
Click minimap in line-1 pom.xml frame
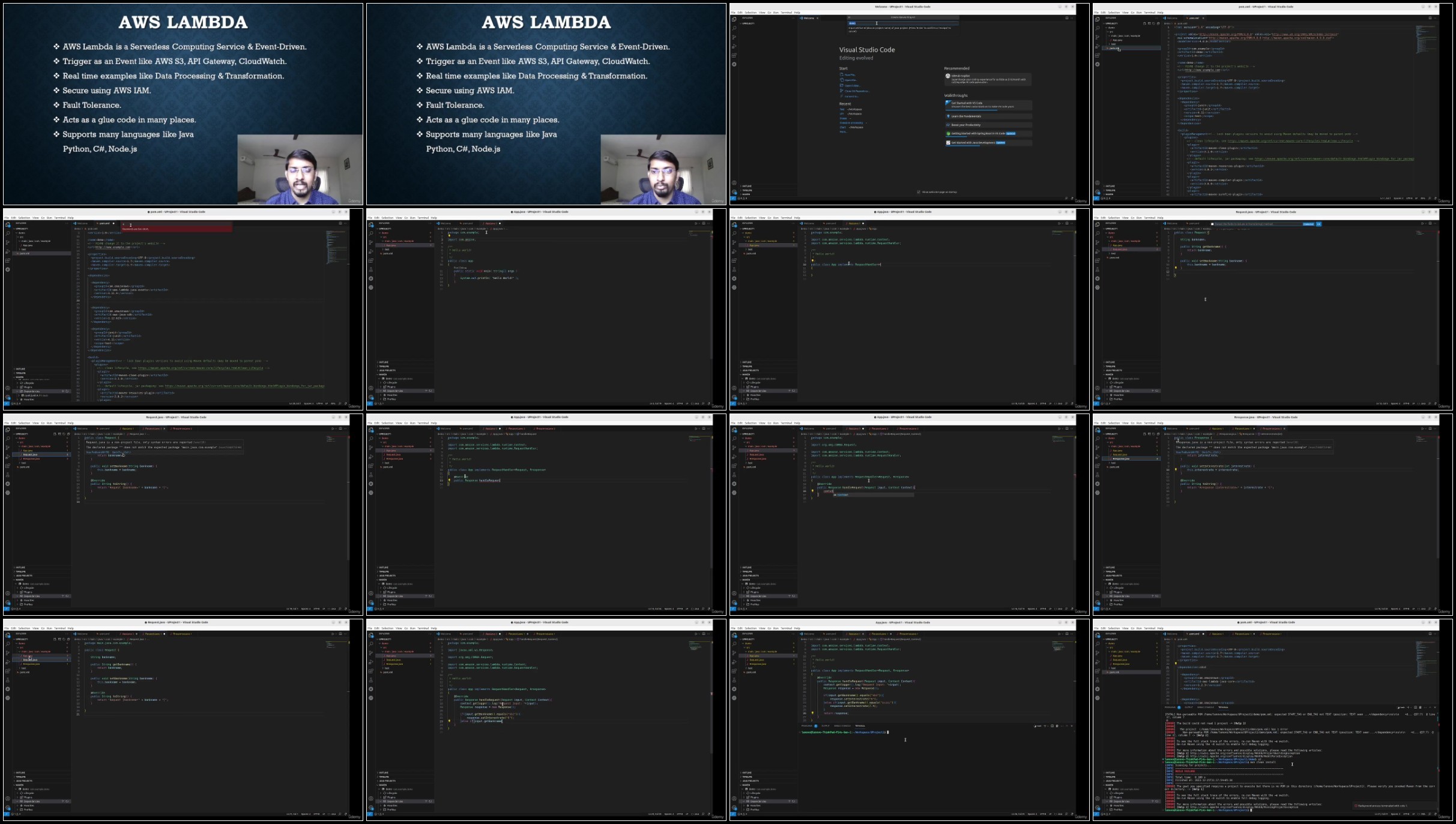1426,40
